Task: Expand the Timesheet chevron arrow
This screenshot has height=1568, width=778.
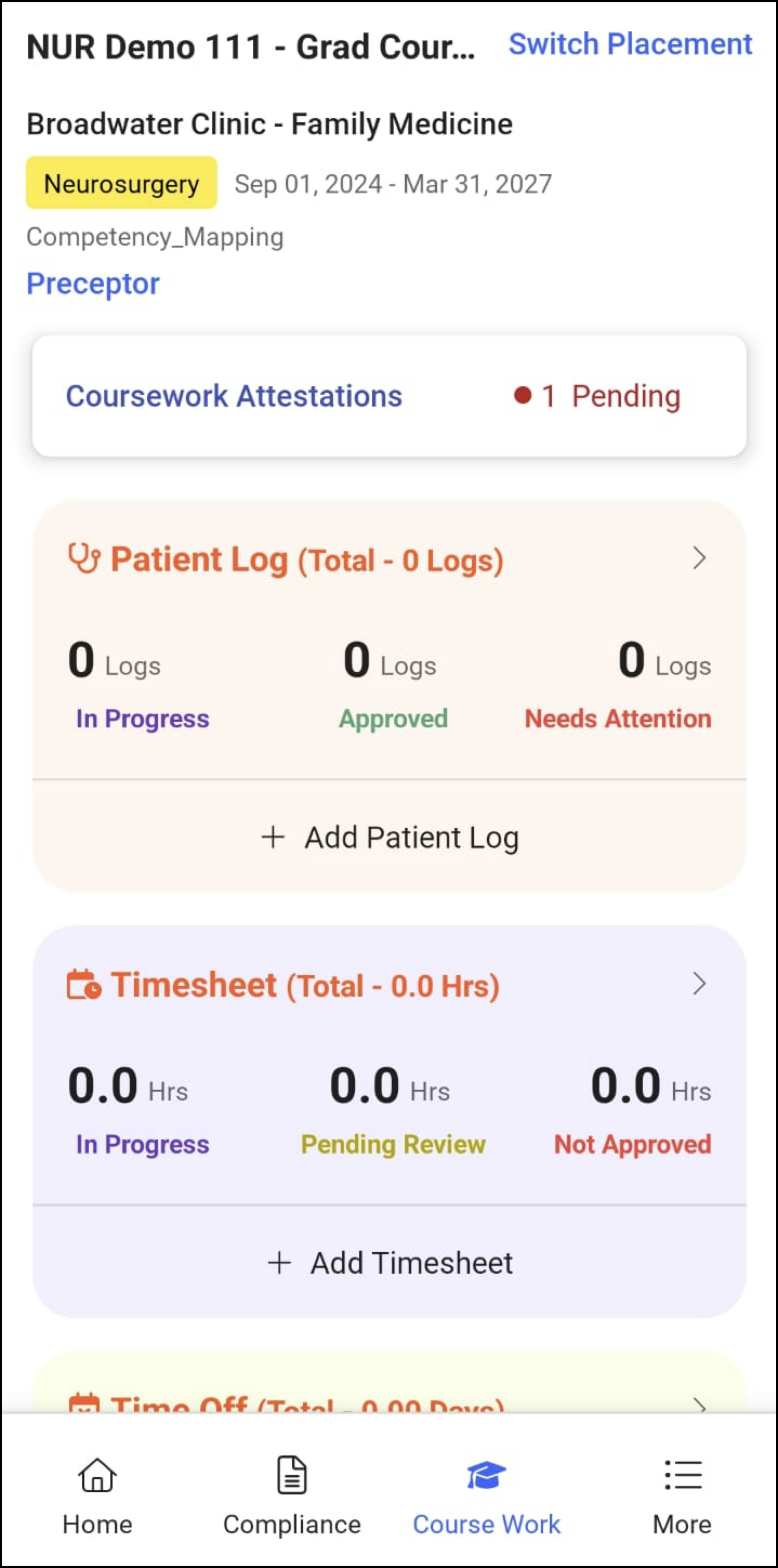Action: coord(700,984)
